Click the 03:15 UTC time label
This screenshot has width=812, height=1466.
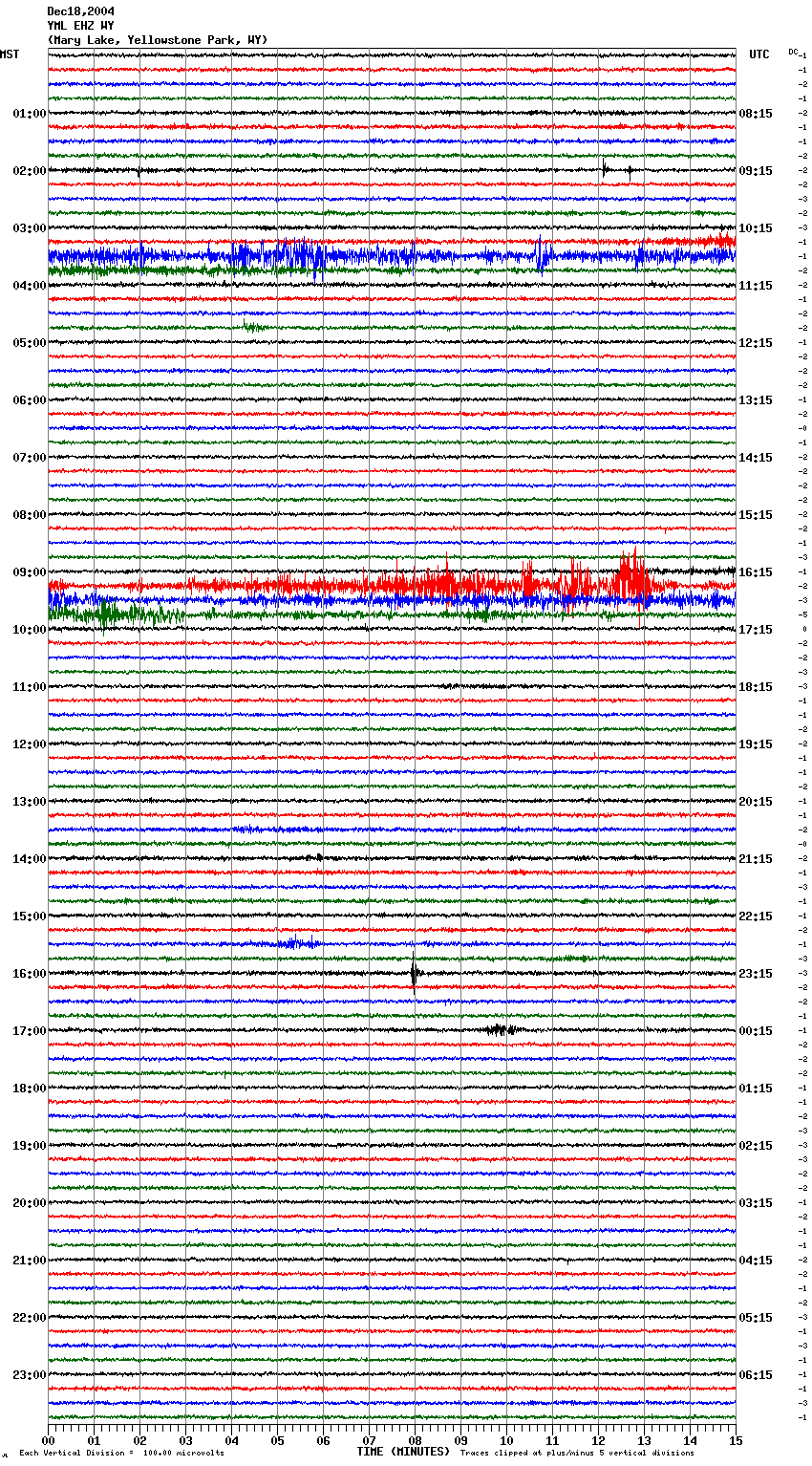[756, 1203]
